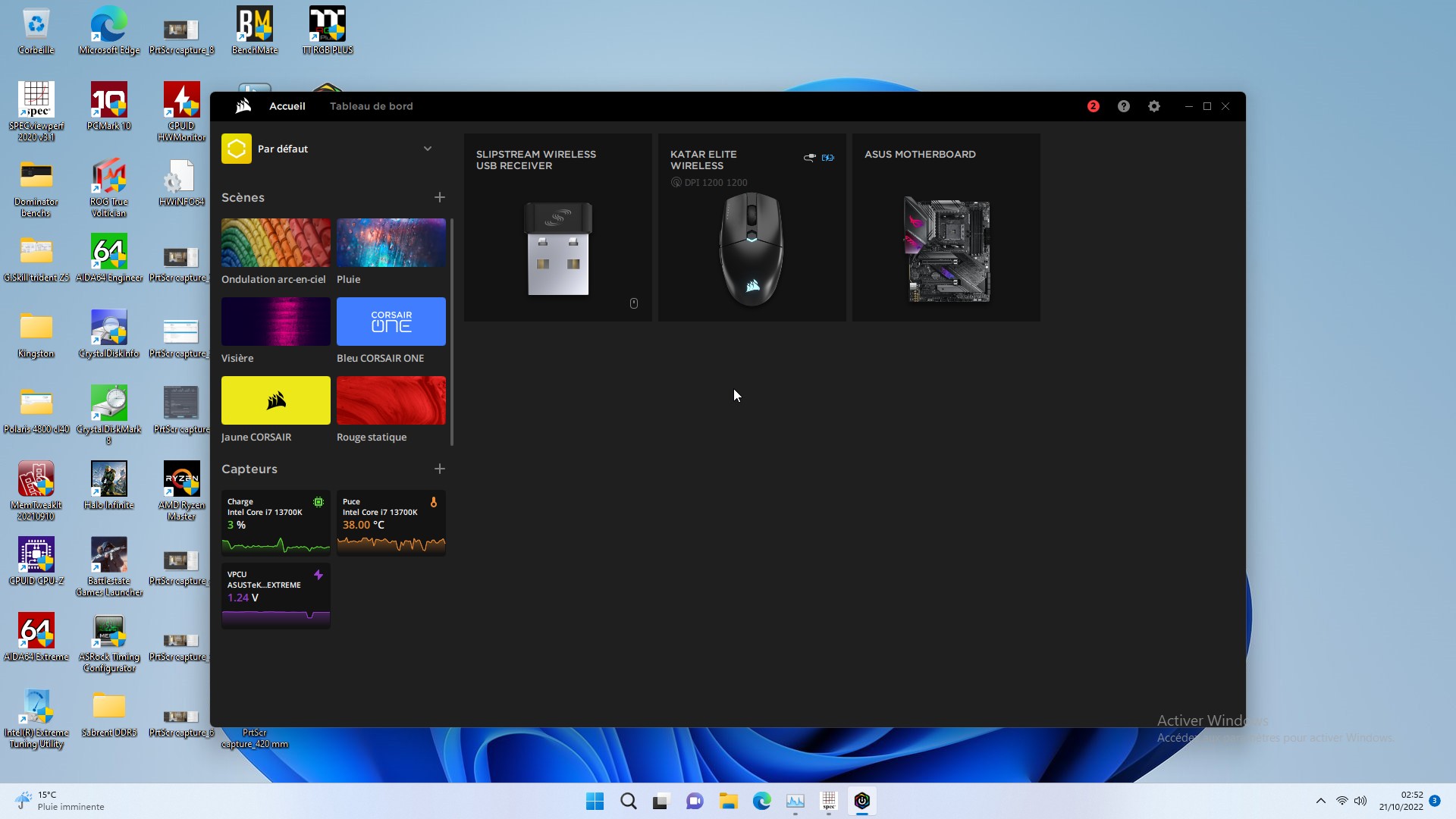The image size is (1456, 819).
Task: Click the DPI 1200 1200 text
Action: coord(716,182)
